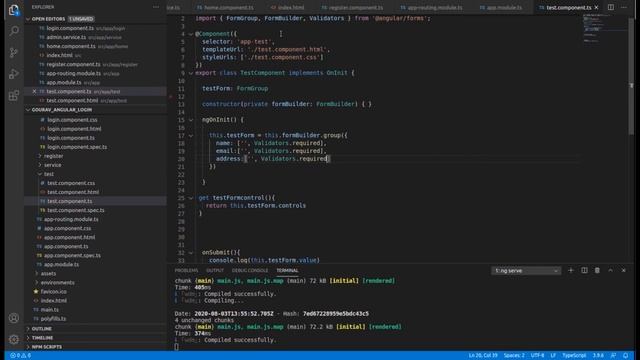Open notifications bell in status bar
This screenshot has height=360, width=640.
[625, 356]
